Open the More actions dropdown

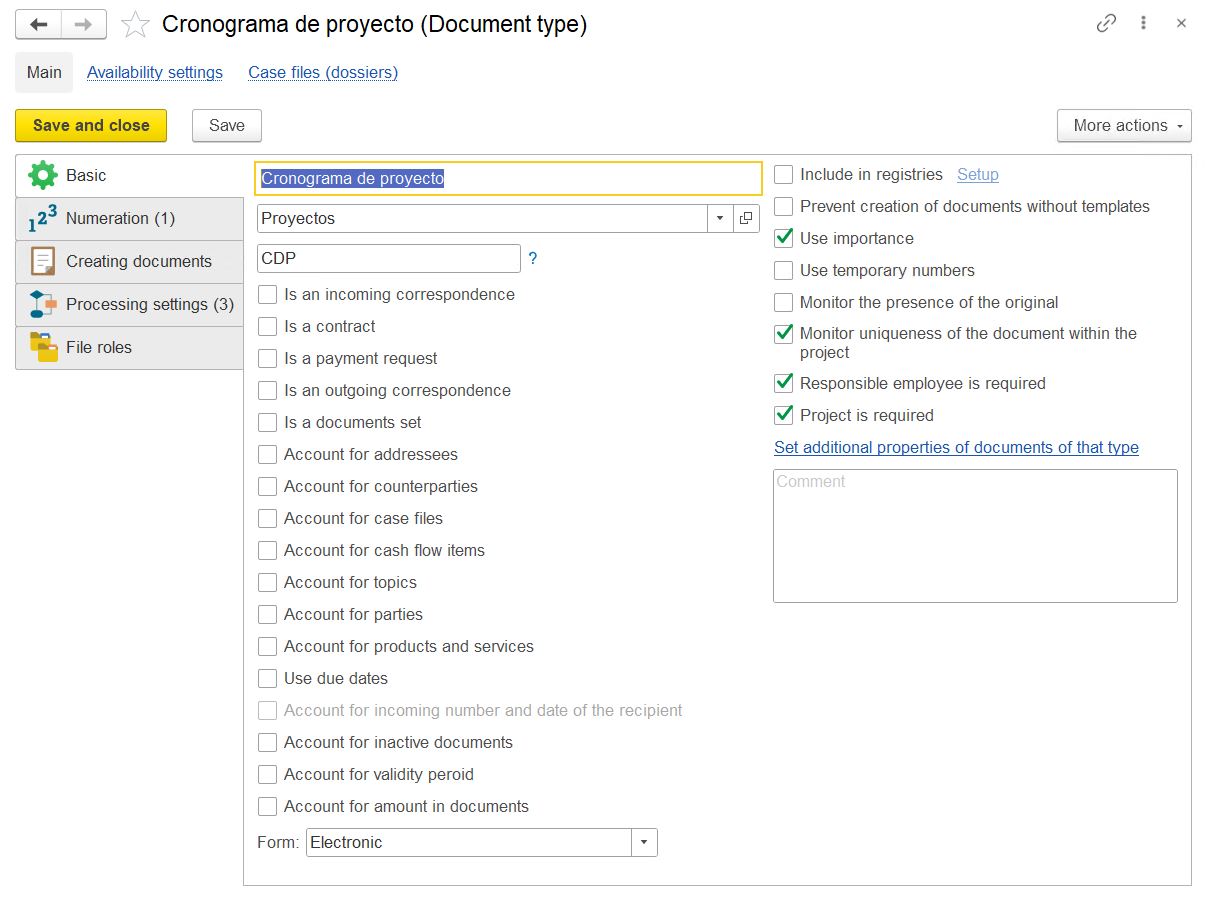(x=1124, y=125)
